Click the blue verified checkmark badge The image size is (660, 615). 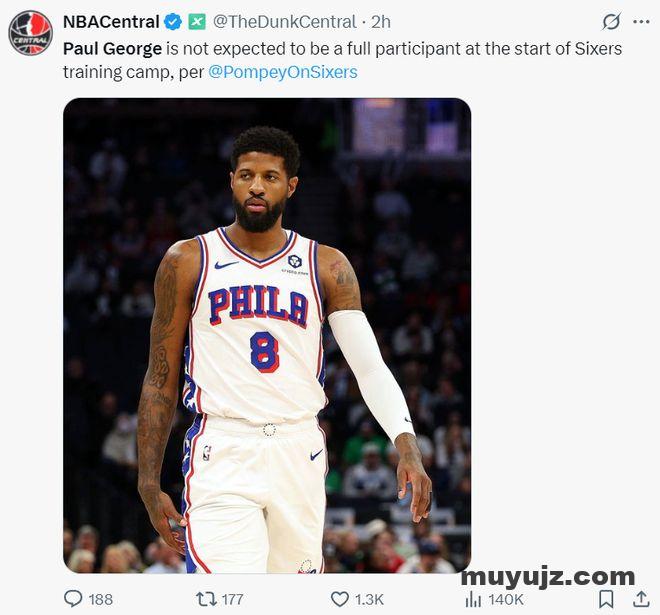[x=173, y=22]
